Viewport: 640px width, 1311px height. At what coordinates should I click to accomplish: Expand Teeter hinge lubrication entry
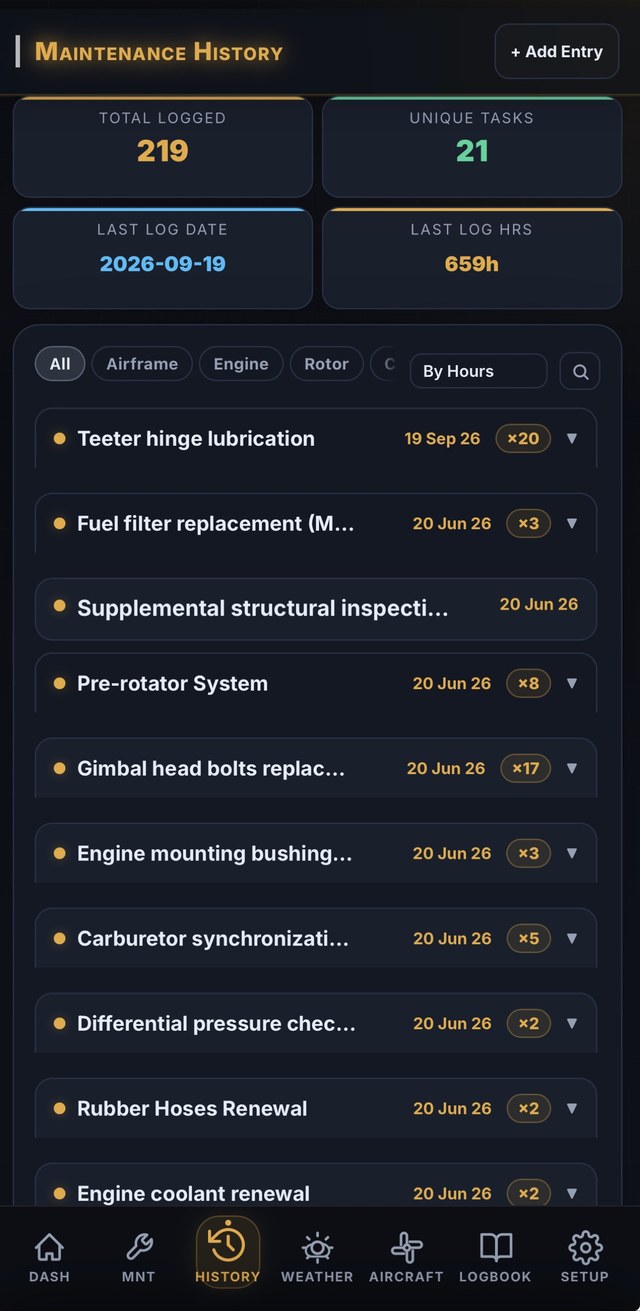572,438
